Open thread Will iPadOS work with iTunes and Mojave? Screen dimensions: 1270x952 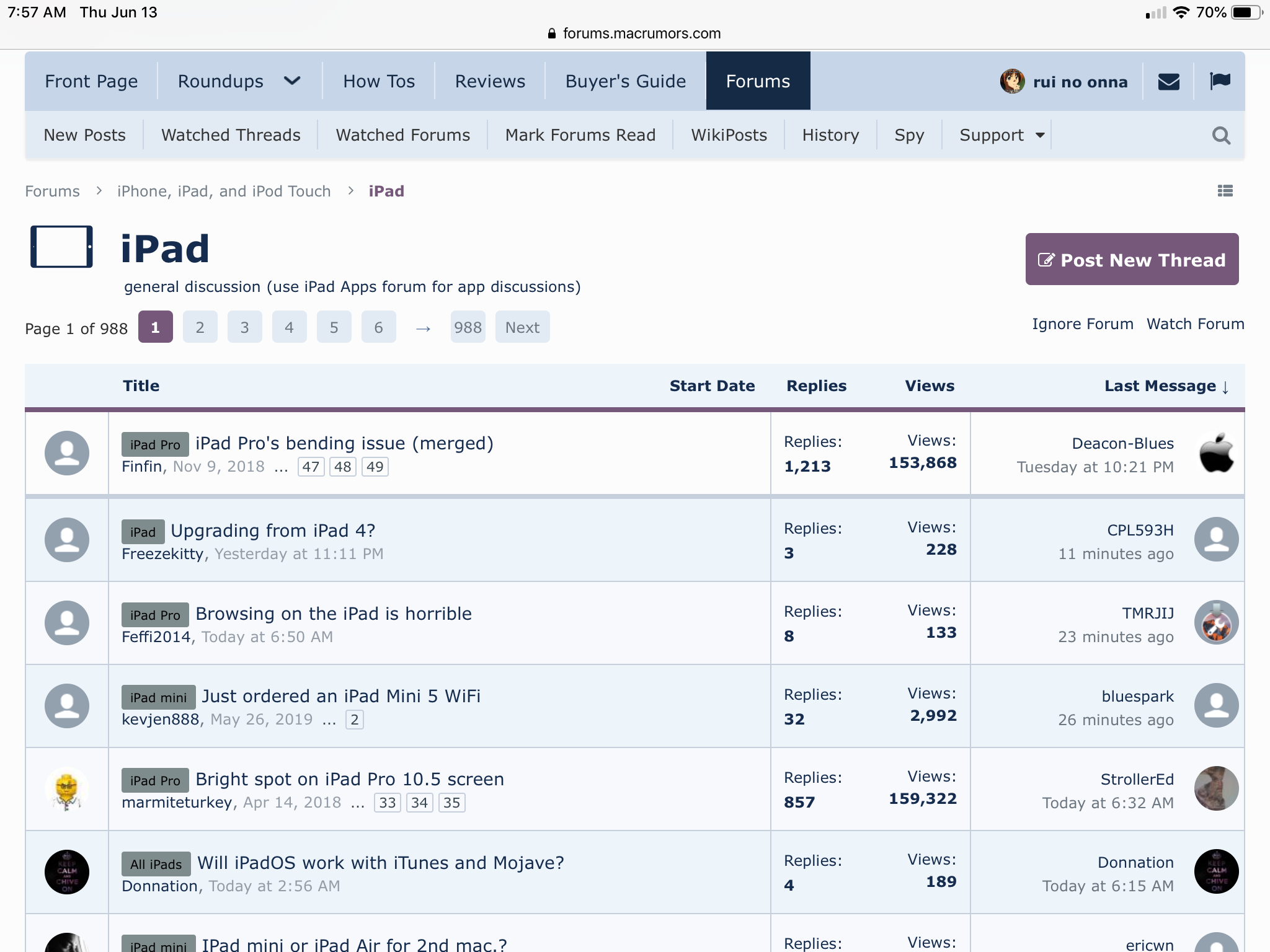point(381,863)
